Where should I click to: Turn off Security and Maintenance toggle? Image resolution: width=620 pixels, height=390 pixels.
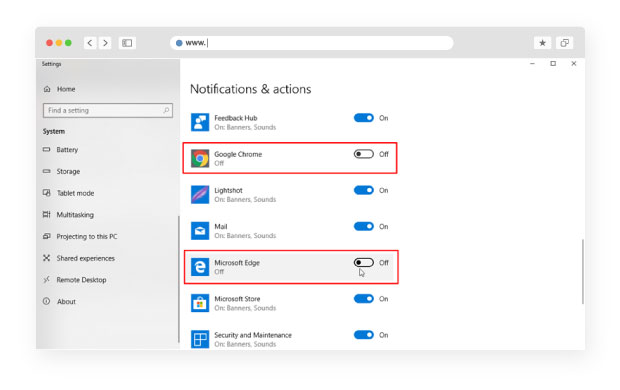tap(364, 335)
